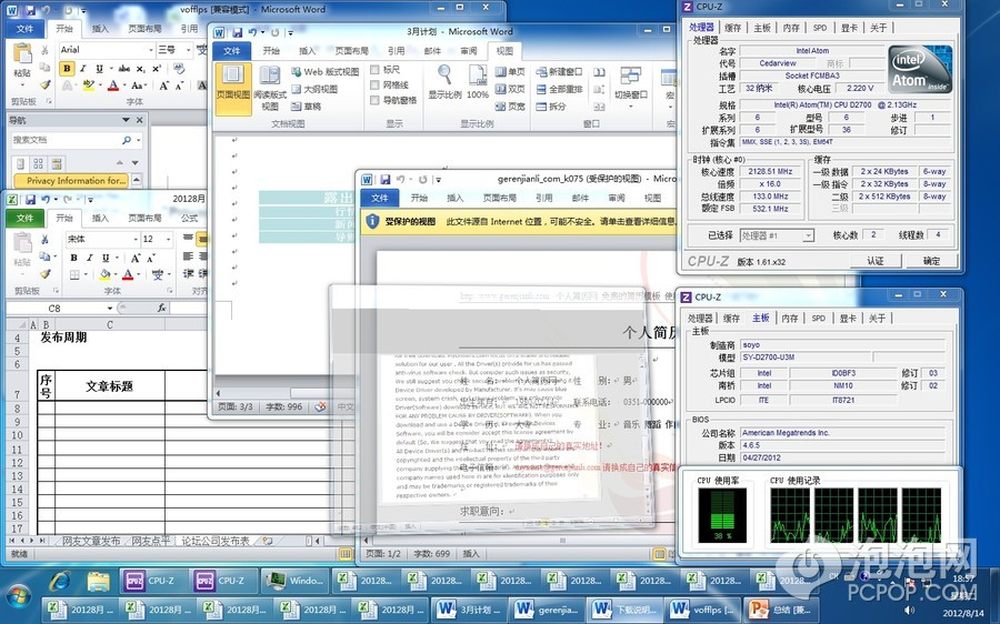Open the 显示比例 zoom dialog
Screen dimensions: 1000x624
tap(445, 83)
